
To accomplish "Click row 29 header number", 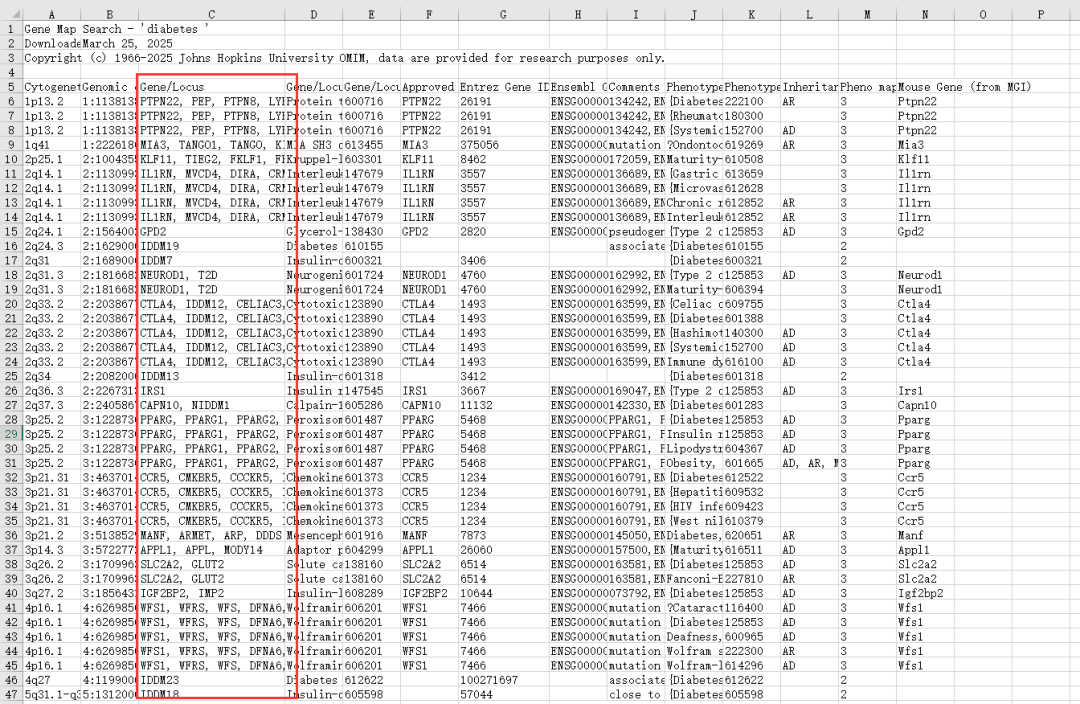I will pyautogui.click(x=10, y=435).
